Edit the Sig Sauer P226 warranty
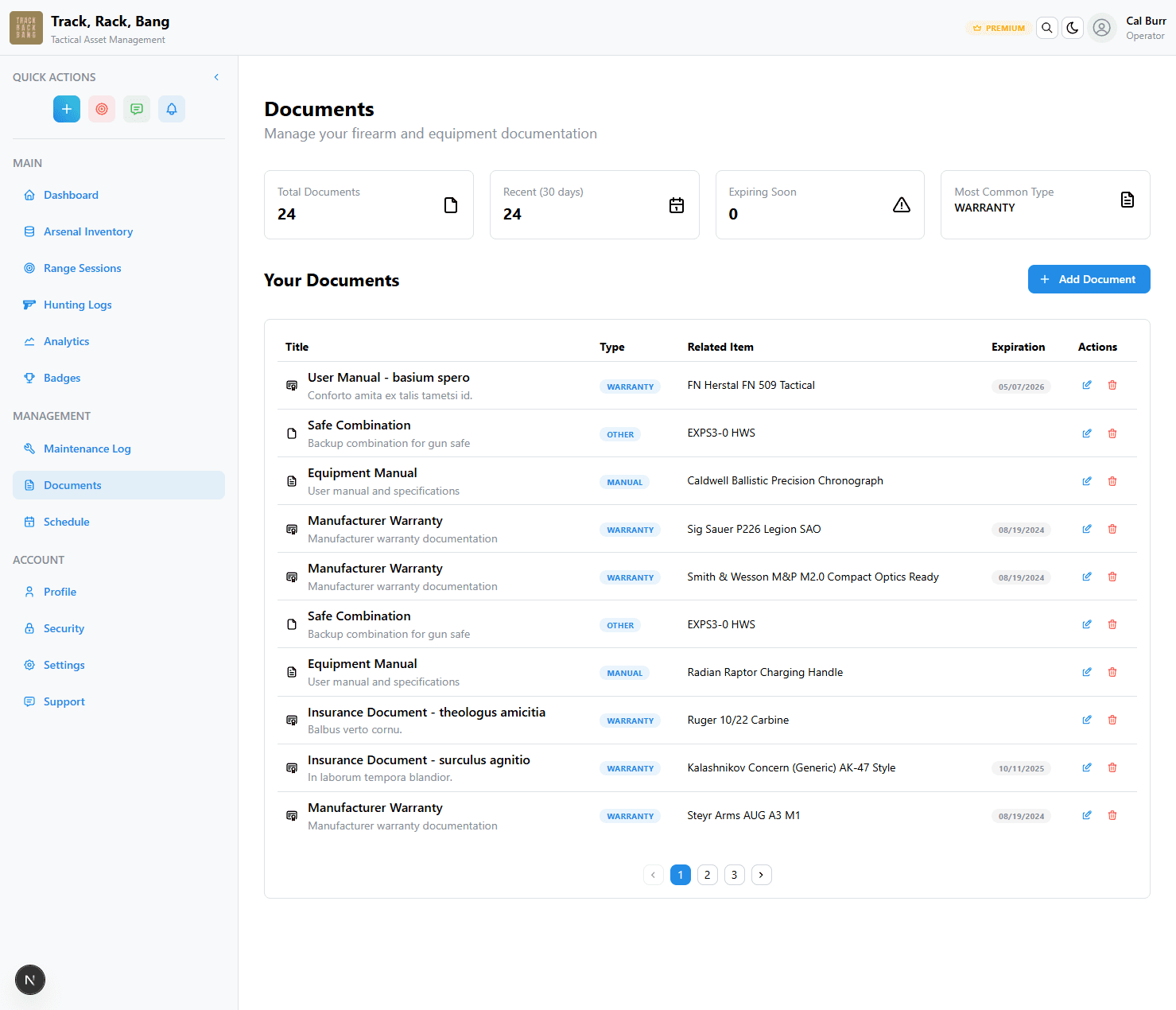 click(1087, 529)
